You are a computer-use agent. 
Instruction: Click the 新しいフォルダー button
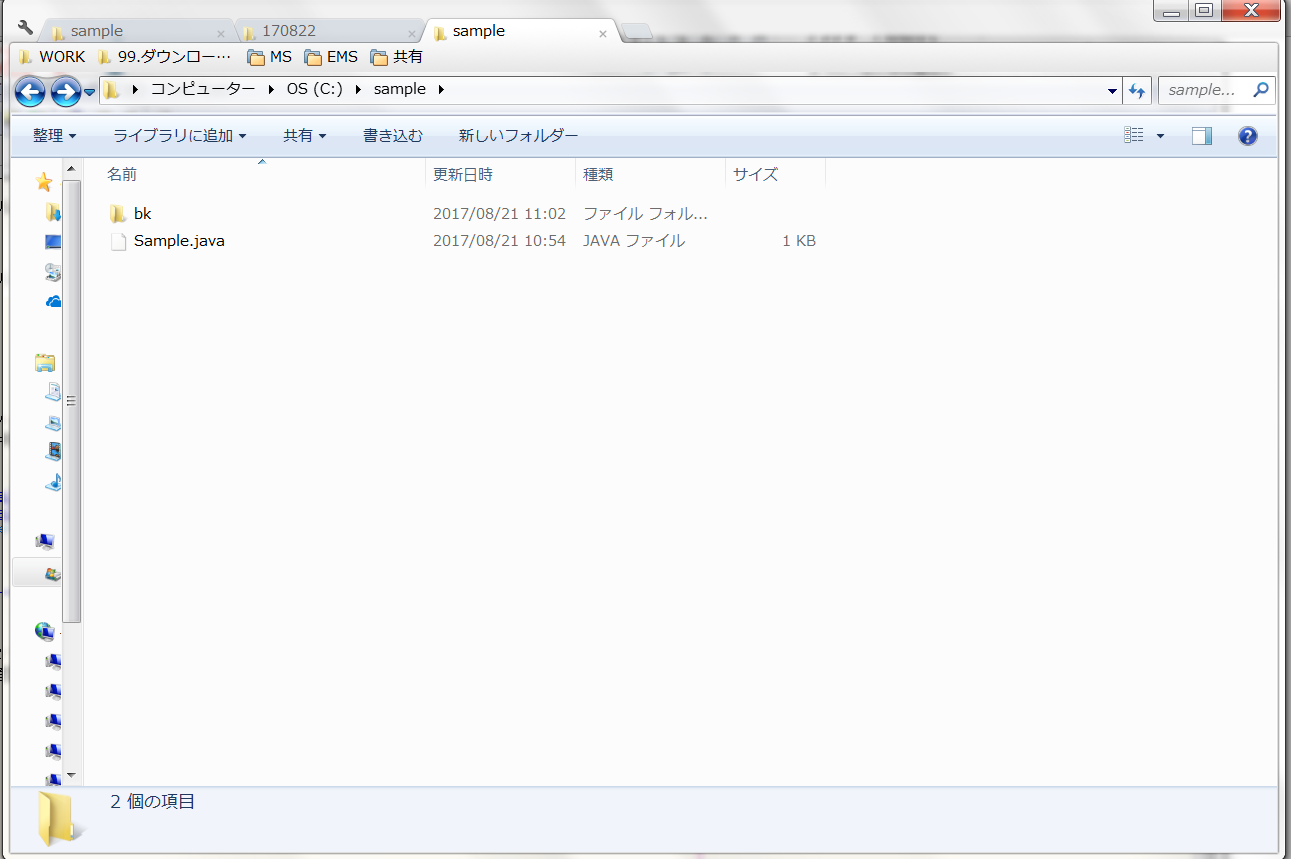click(518, 136)
